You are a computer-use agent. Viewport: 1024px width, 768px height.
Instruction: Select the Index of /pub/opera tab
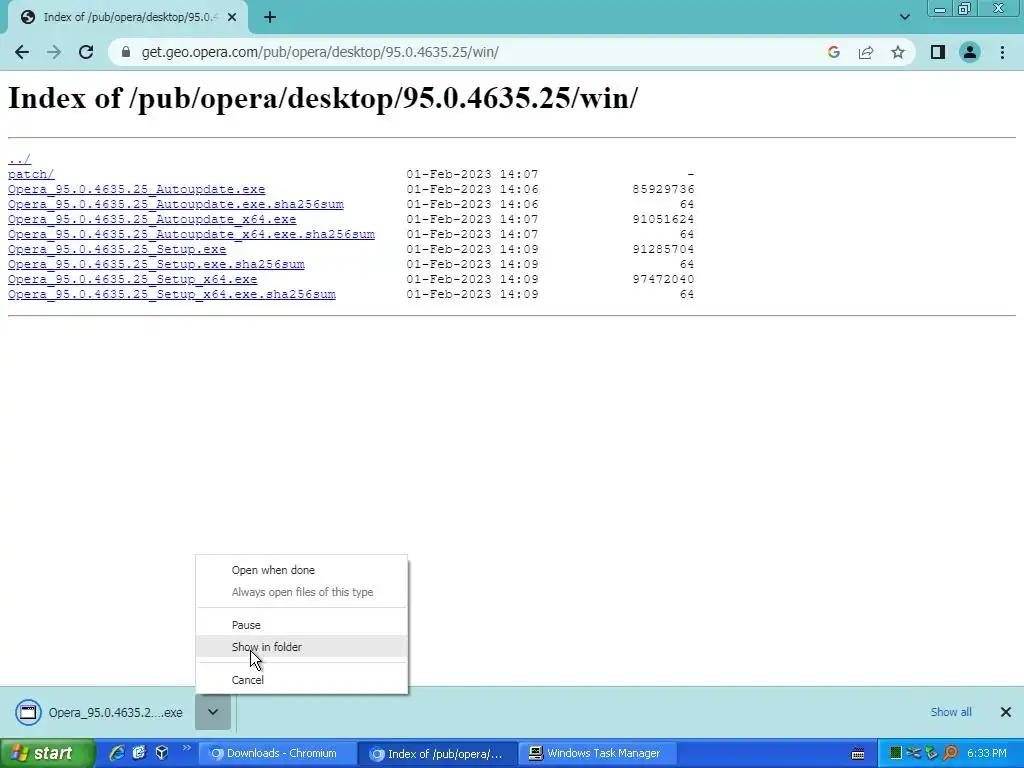128,18
